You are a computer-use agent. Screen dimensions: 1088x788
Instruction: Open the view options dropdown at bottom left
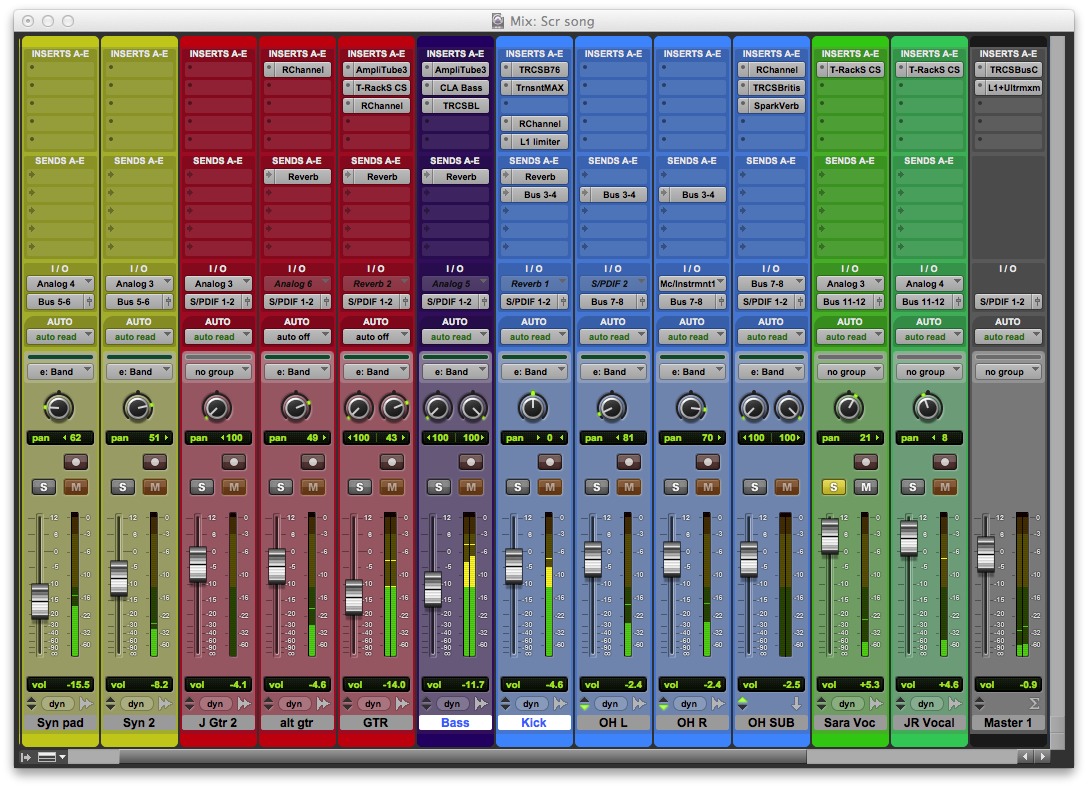51,757
